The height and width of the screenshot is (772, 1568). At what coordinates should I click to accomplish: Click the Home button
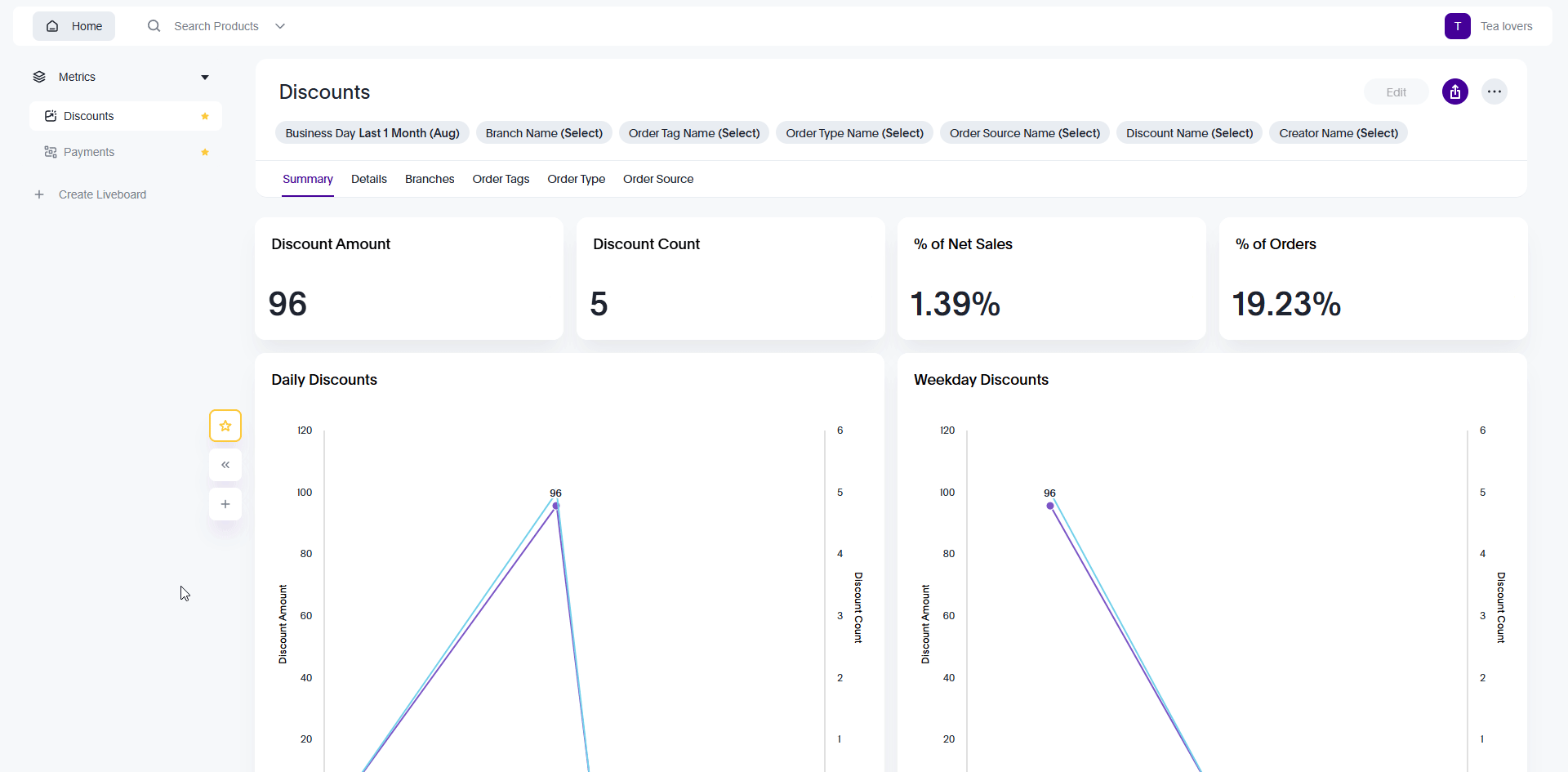74,26
